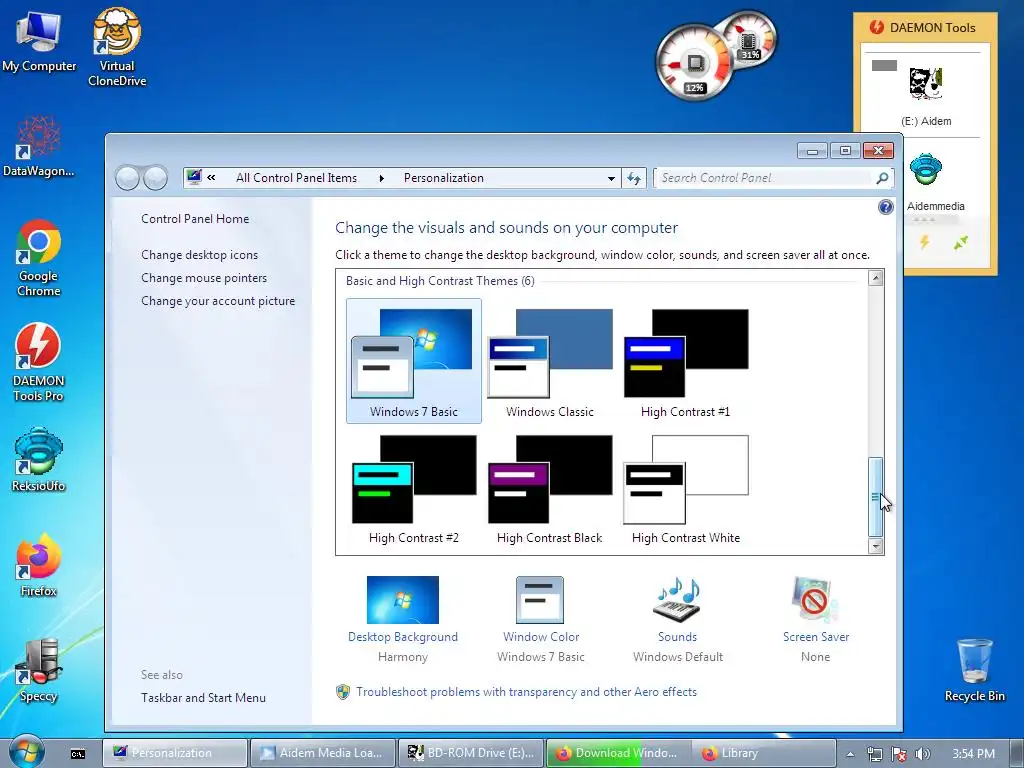Screen dimensions: 1024x768
Task: Click themes list scrollbar up arrow
Action: [x=876, y=278]
